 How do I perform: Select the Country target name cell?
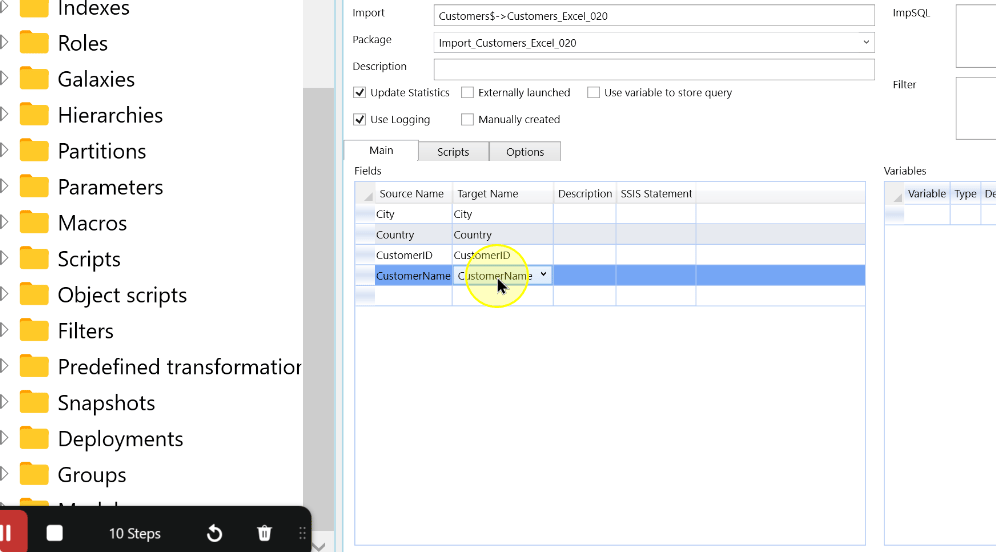502,234
